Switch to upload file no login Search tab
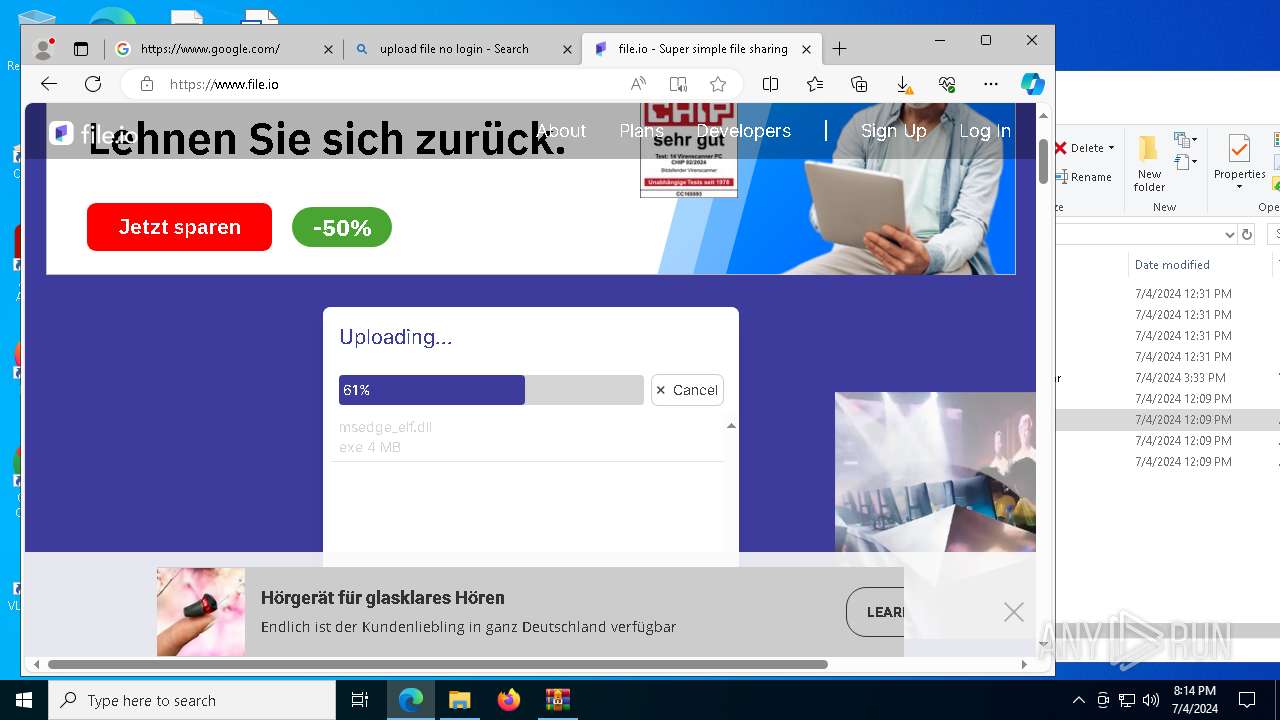1280x720 pixels. pos(464,48)
